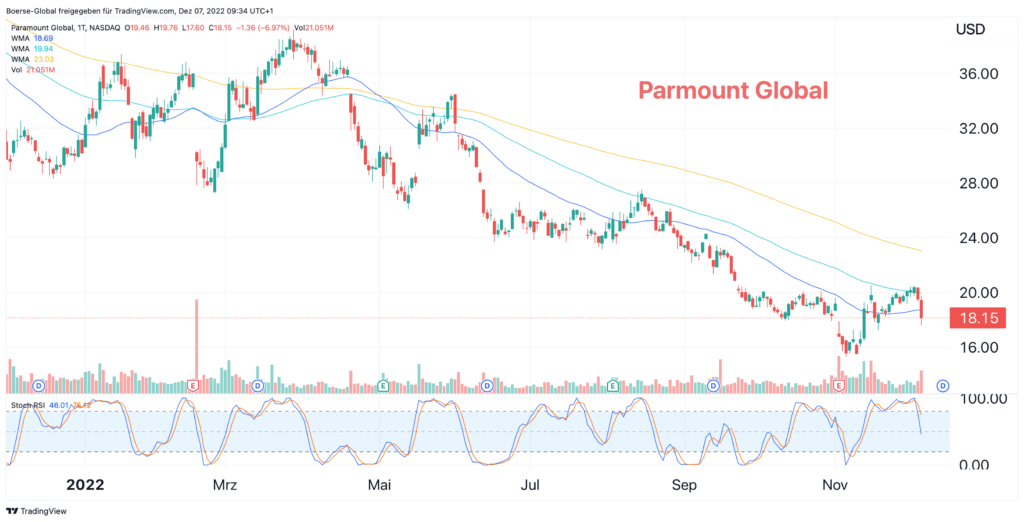This screenshot has height=522, width=1024.
Task: Click the open value O19.46
Action: pos(136,28)
